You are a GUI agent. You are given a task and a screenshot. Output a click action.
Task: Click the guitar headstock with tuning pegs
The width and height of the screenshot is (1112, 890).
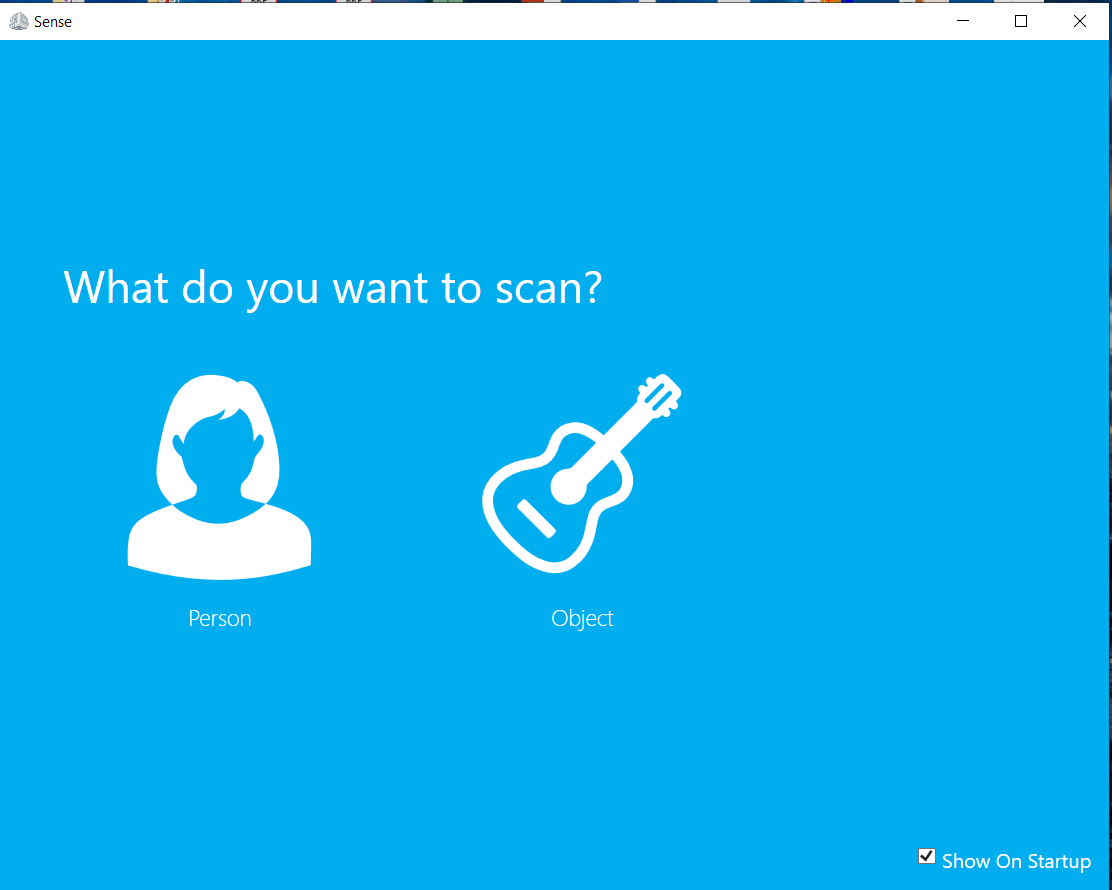659,394
